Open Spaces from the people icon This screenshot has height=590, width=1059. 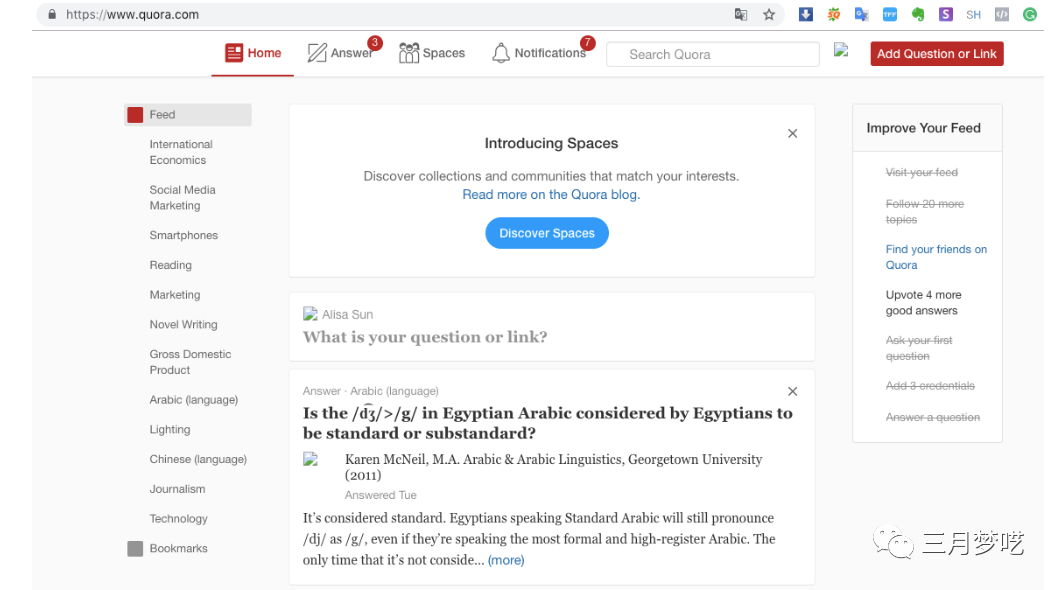pos(409,53)
